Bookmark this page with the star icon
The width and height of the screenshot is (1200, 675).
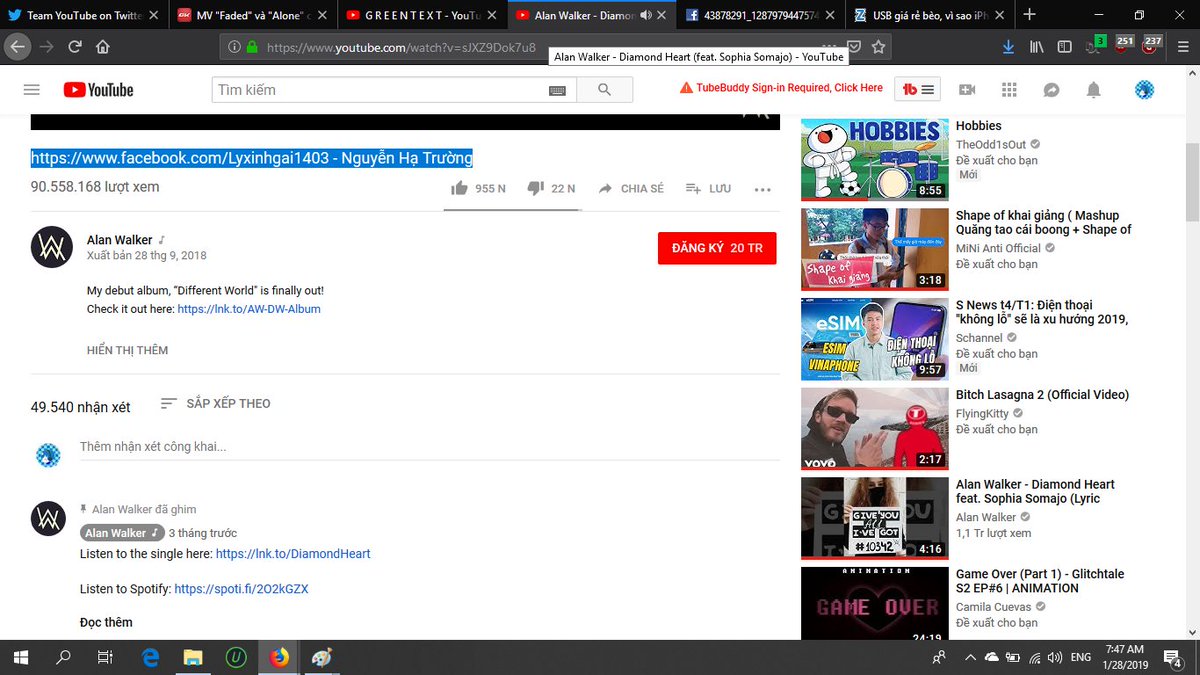point(878,47)
